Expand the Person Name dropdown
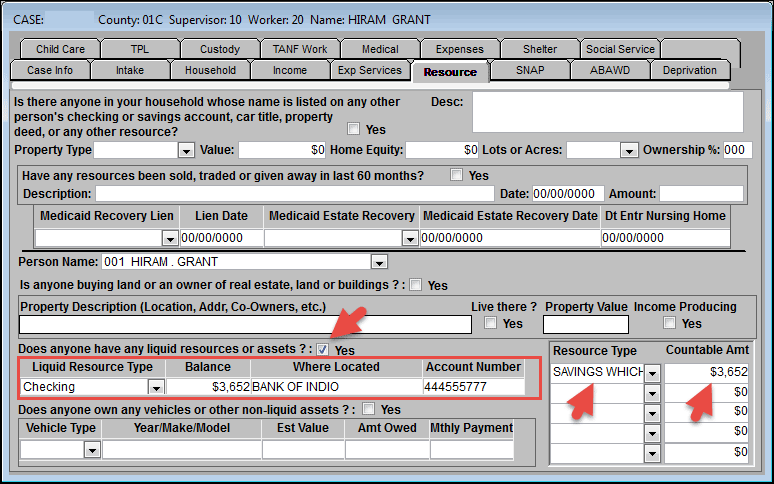Image resolution: width=774 pixels, height=484 pixels. [x=379, y=262]
